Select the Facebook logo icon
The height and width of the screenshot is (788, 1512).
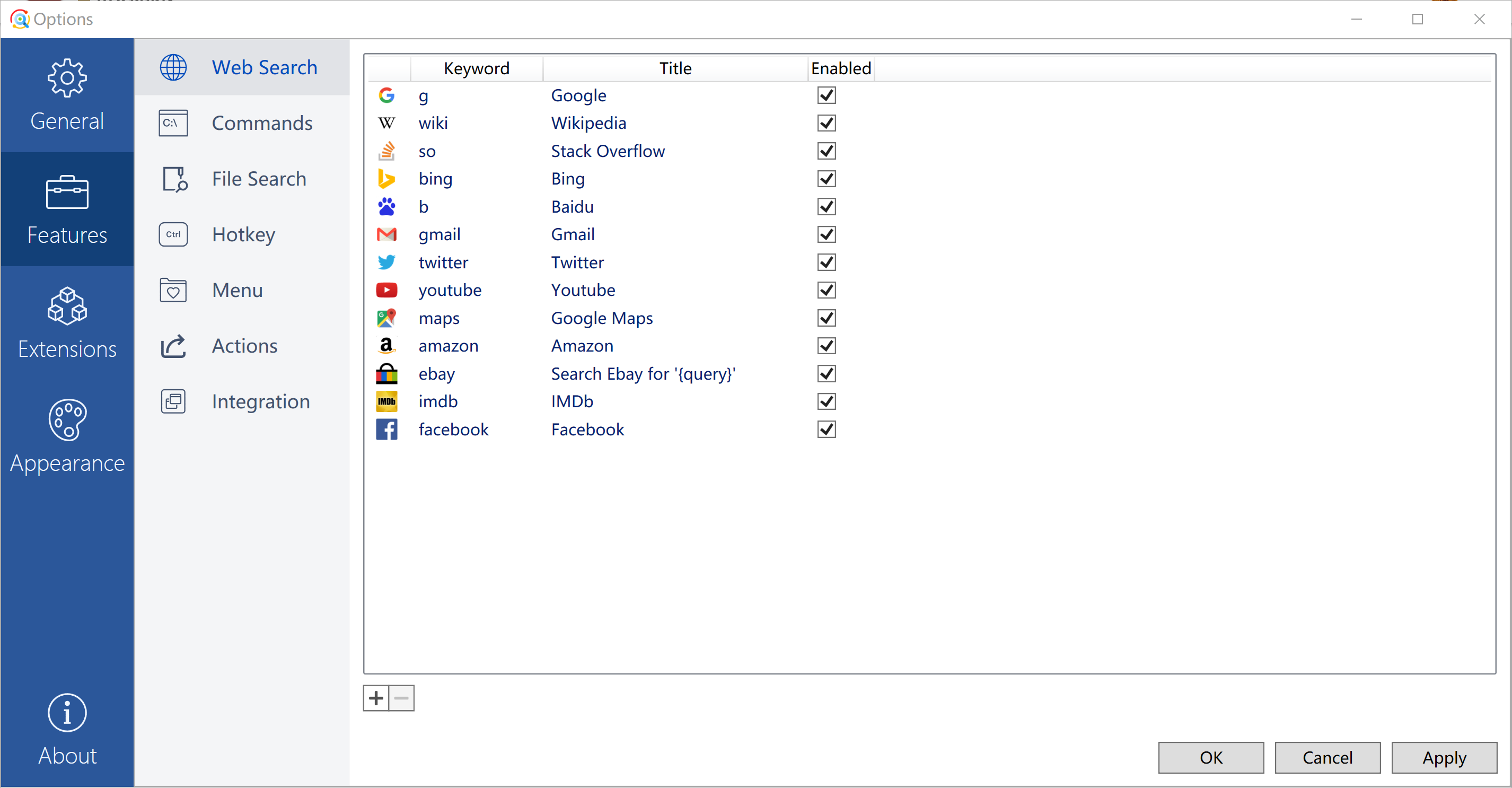tap(386, 430)
